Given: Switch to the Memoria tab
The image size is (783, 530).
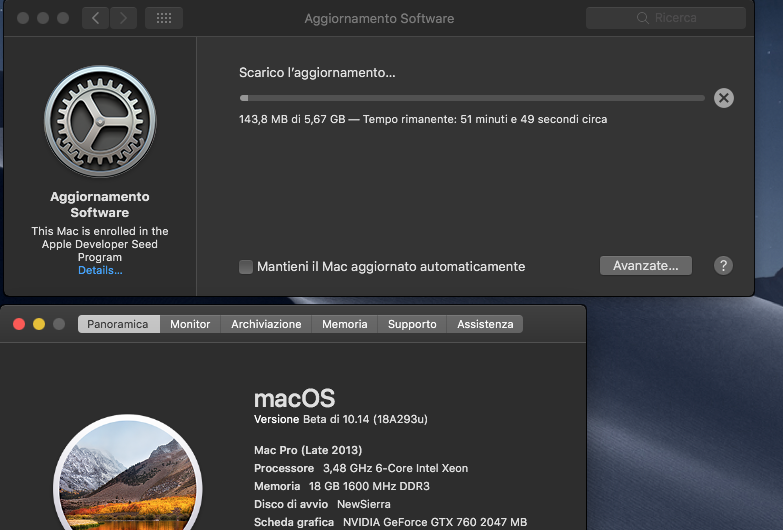Looking at the screenshot, I should (x=345, y=324).
